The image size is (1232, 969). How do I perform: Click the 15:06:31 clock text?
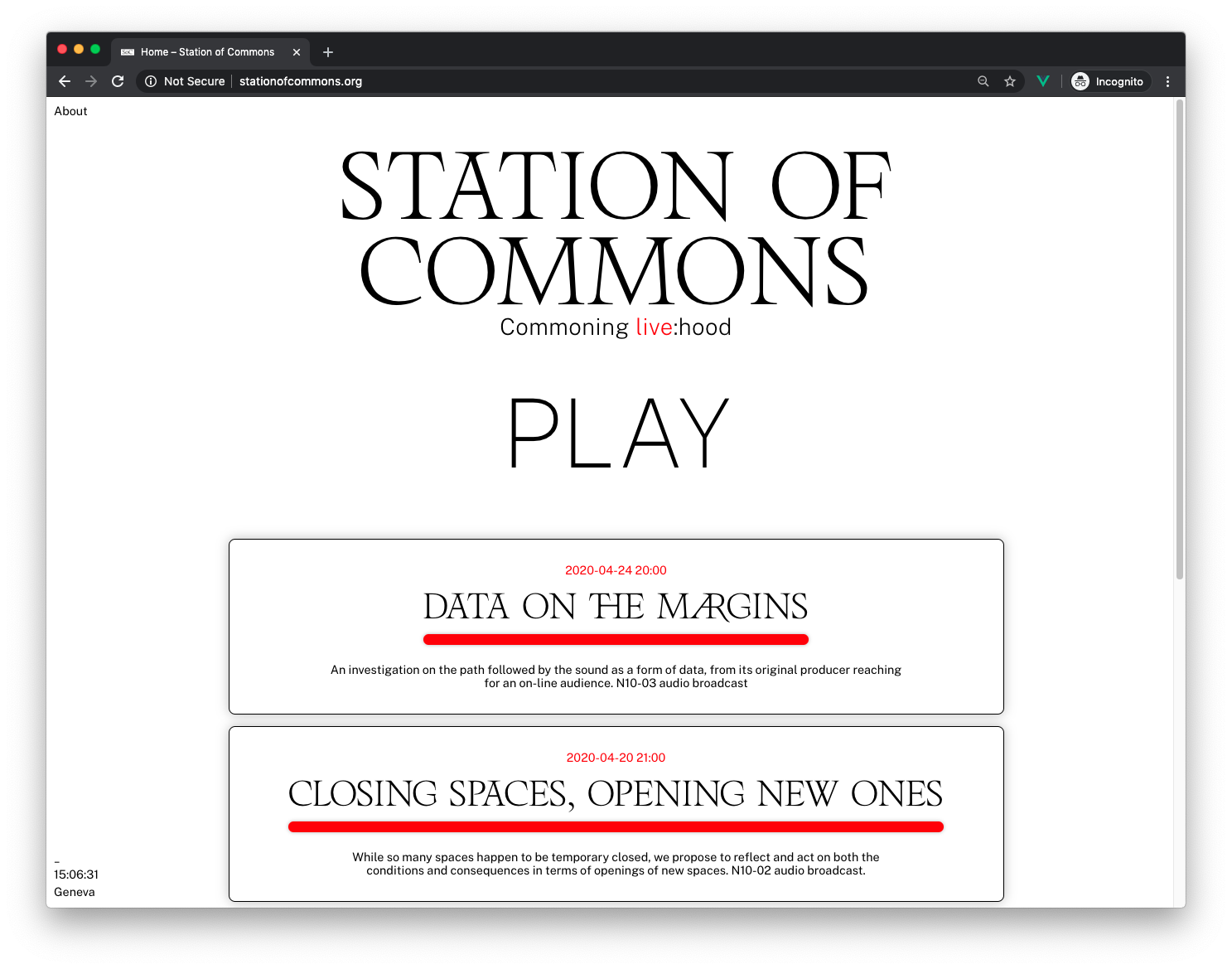[x=76, y=875]
